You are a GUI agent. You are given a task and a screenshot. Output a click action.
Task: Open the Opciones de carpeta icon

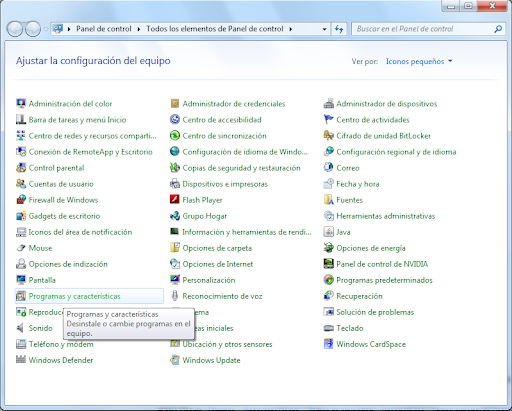175,248
